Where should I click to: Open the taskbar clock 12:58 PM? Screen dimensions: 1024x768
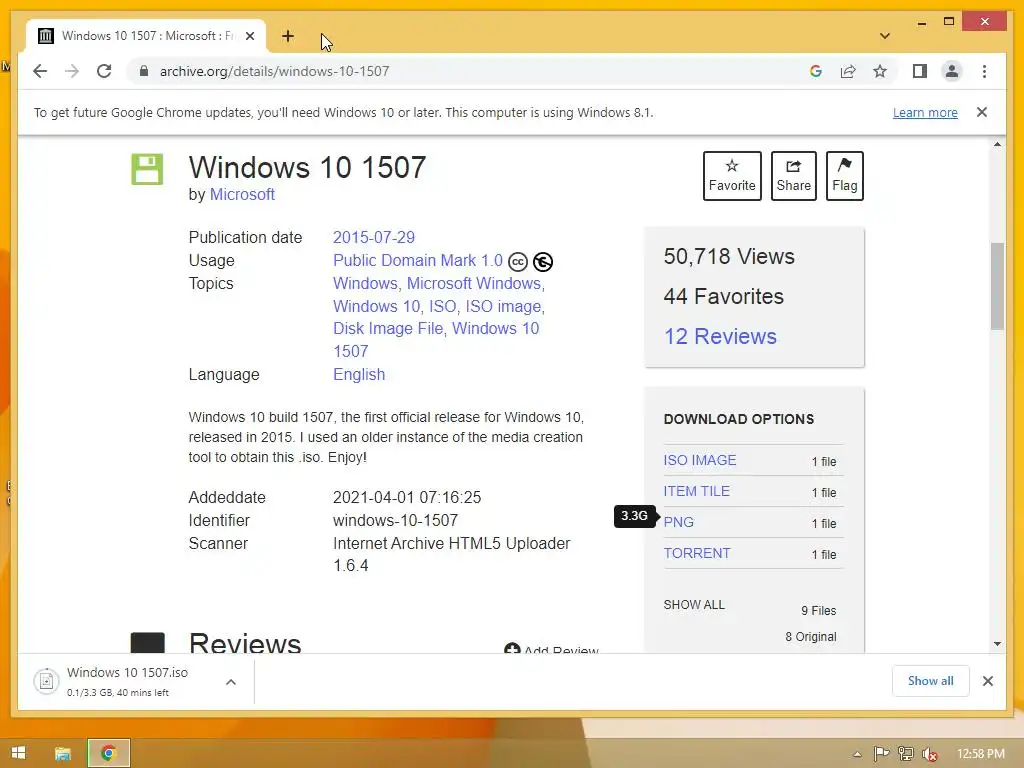980,754
